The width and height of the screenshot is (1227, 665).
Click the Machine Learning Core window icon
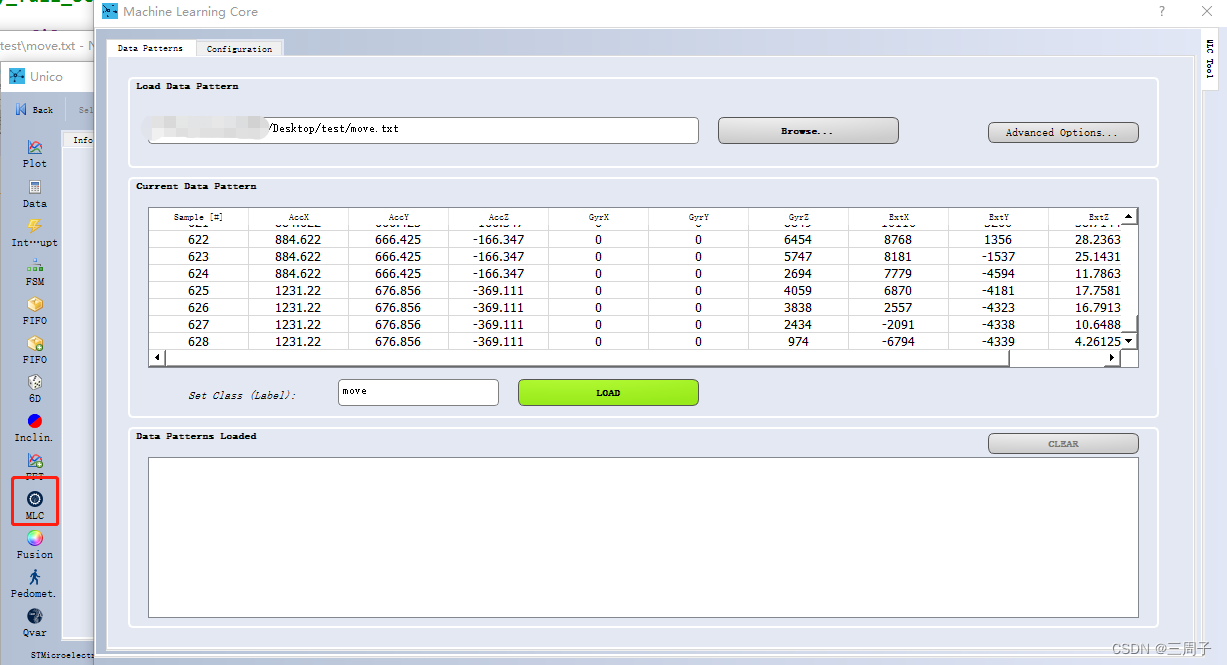point(110,12)
